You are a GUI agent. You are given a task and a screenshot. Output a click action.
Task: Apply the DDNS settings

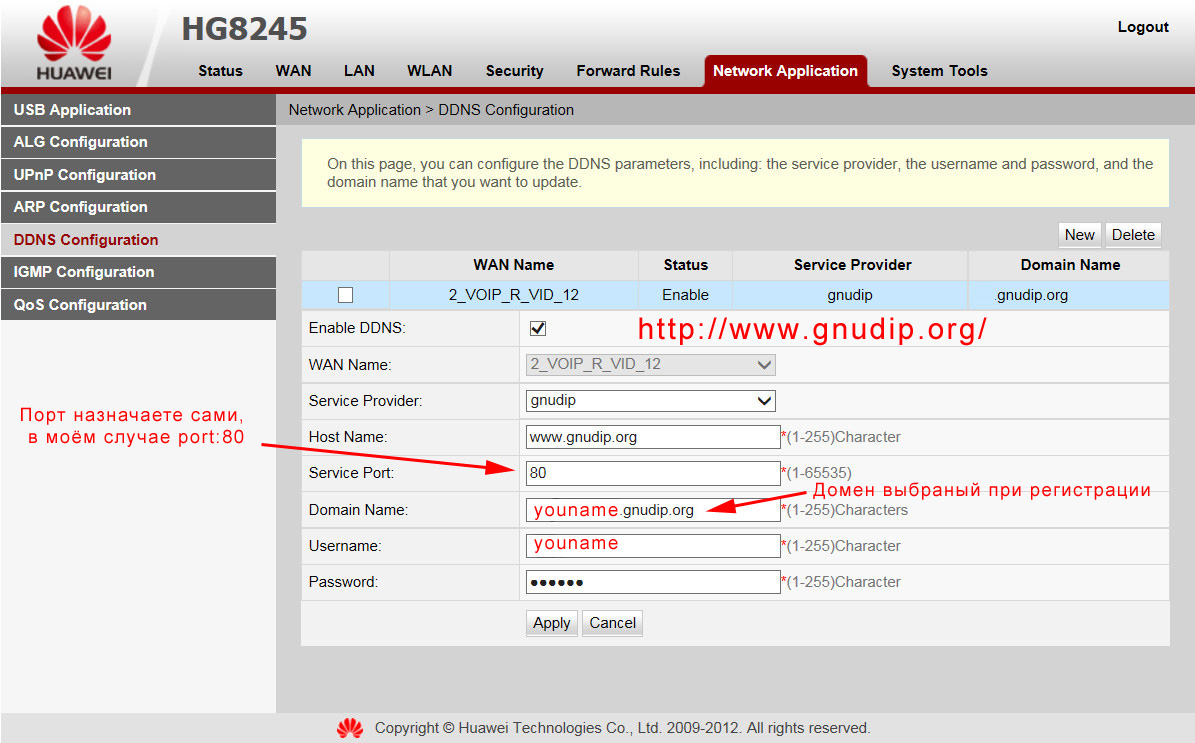[551, 623]
